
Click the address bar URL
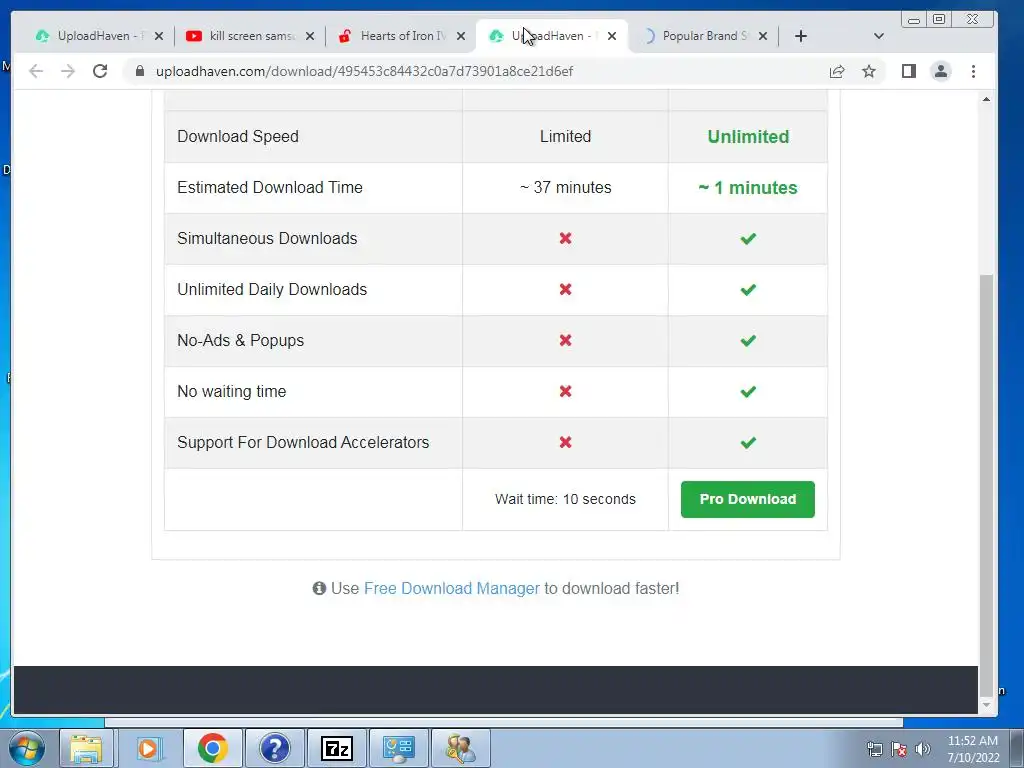pyautogui.click(x=364, y=71)
